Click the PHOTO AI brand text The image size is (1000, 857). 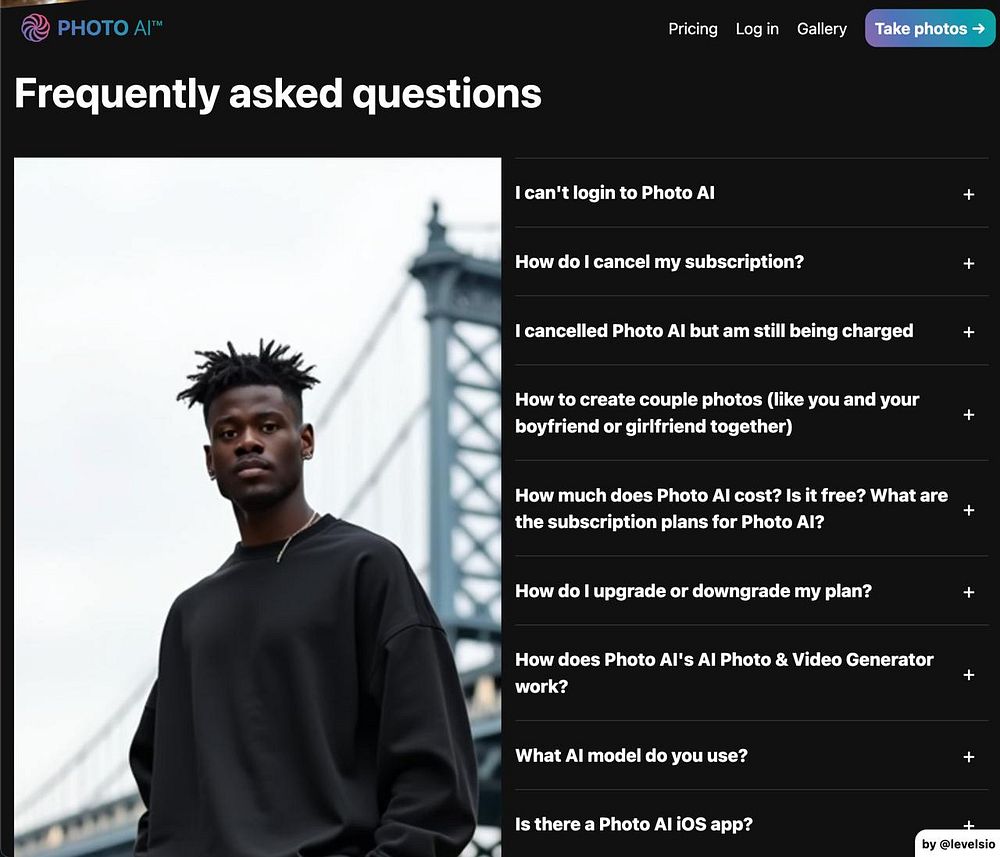point(110,28)
